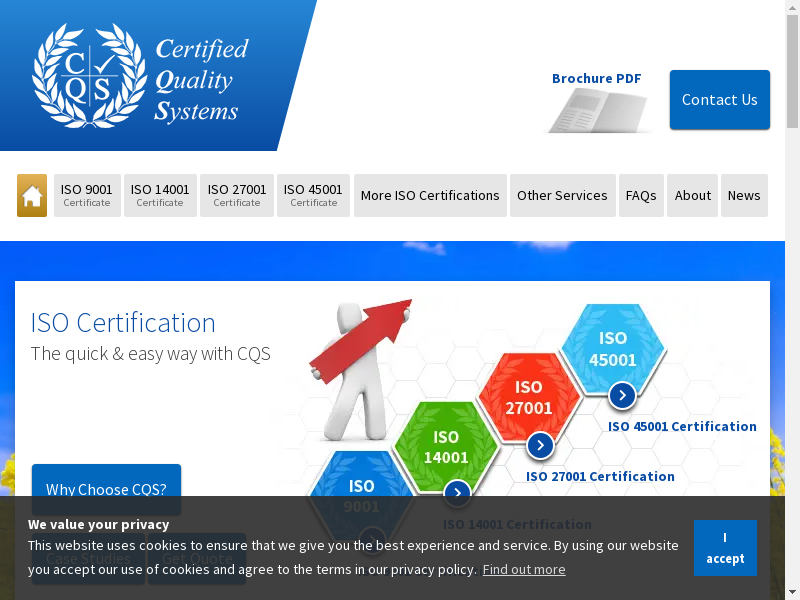The height and width of the screenshot is (600, 800).
Task: Click arrow circle under ISO 45001 hexagon
Action: 622,396
